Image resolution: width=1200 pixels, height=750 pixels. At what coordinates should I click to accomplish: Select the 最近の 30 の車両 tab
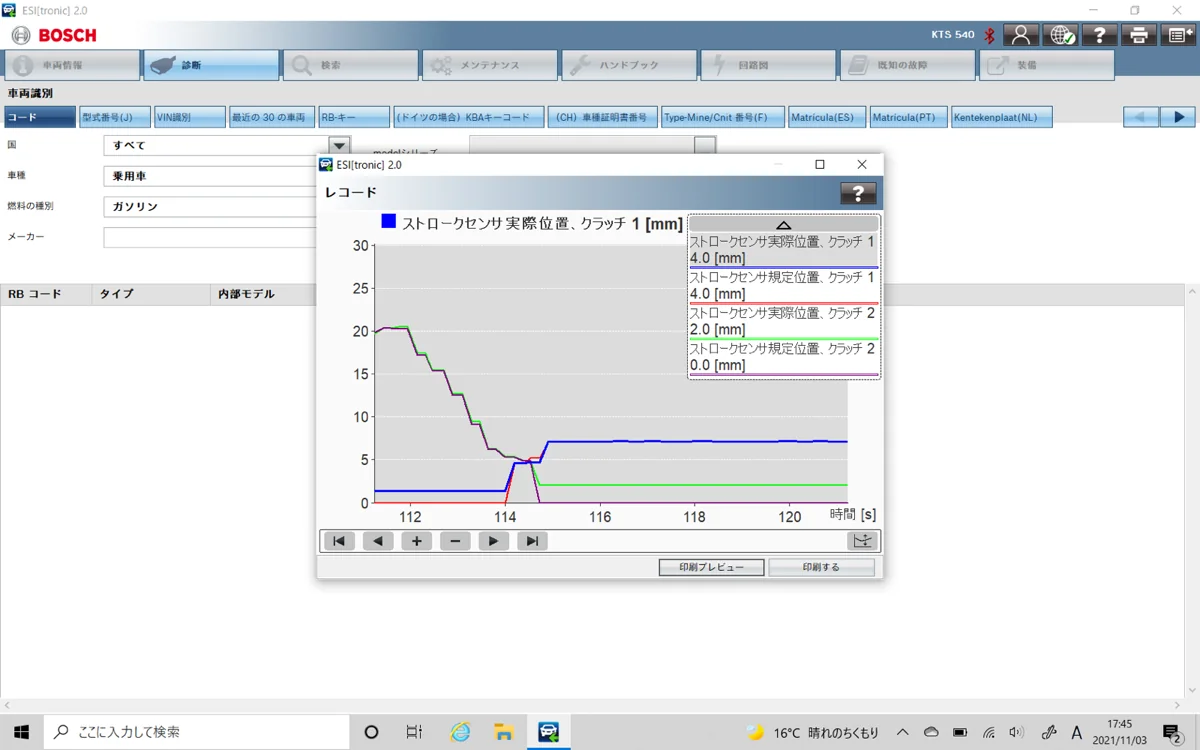(x=272, y=117)
